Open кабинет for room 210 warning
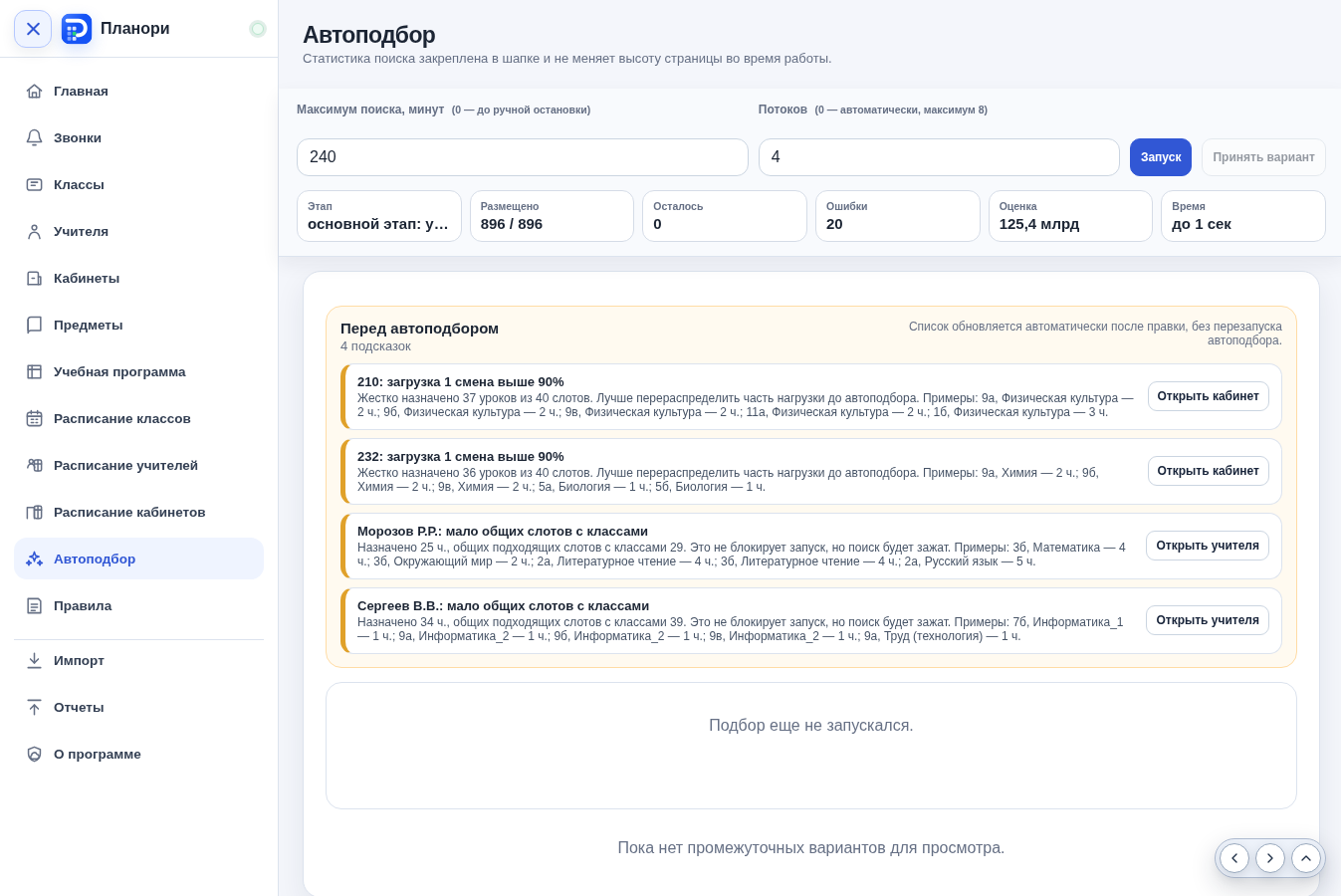 pos(1208,396)
